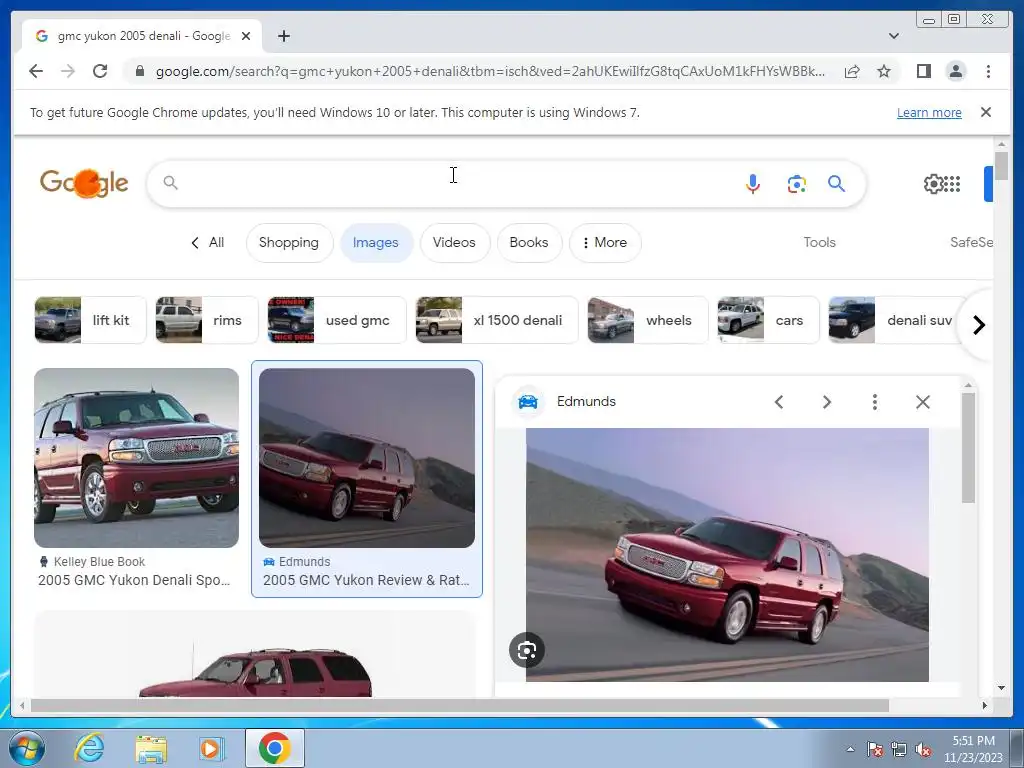Switch to the Books tab
Image resolution: width=1024 pixels, height=768 pixels.
click(529, 242)
